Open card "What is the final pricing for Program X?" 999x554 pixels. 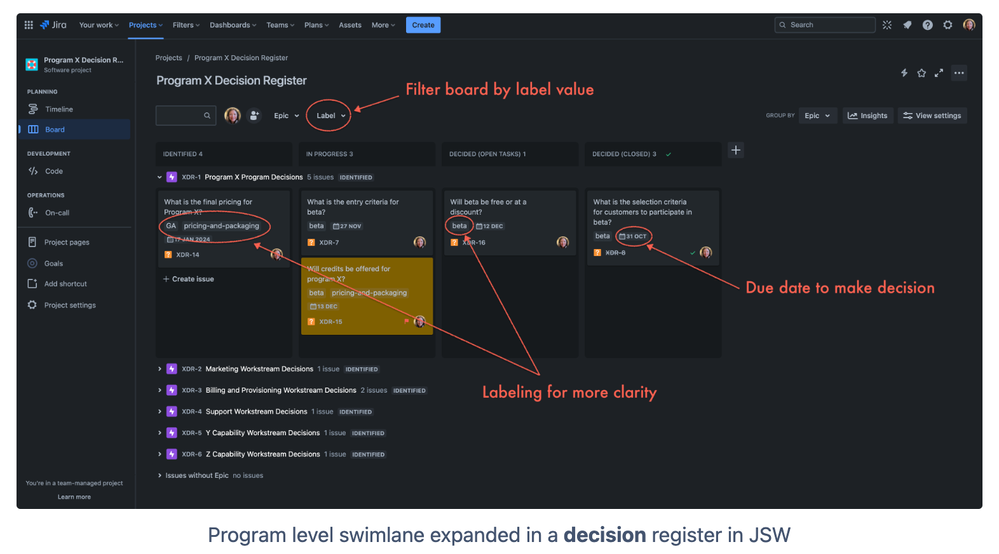point(223,228)
